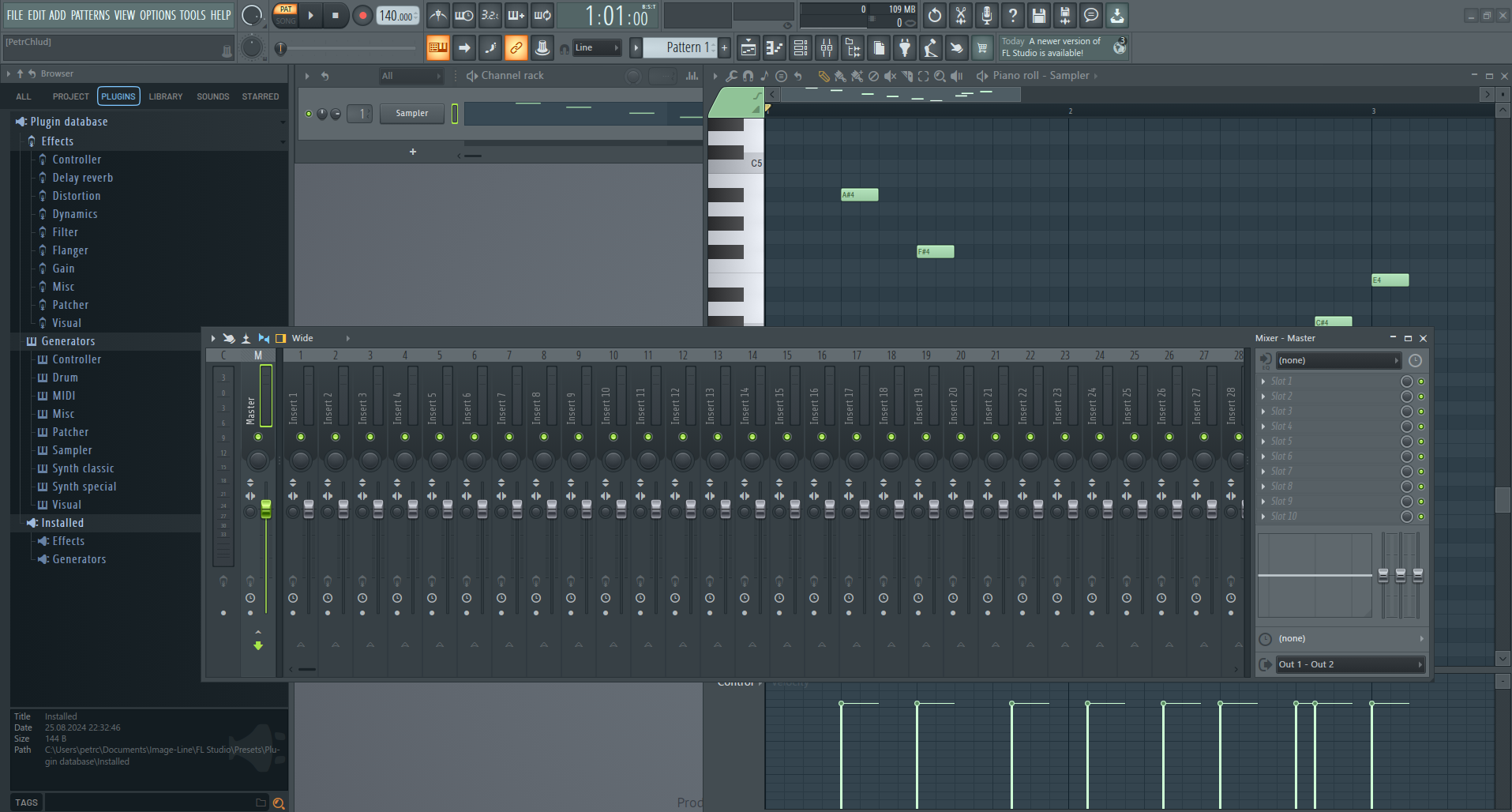Click the shopping cart content library icon
Image resolution: width=1512 pixels, height=812 pixels.
point(982,48)
